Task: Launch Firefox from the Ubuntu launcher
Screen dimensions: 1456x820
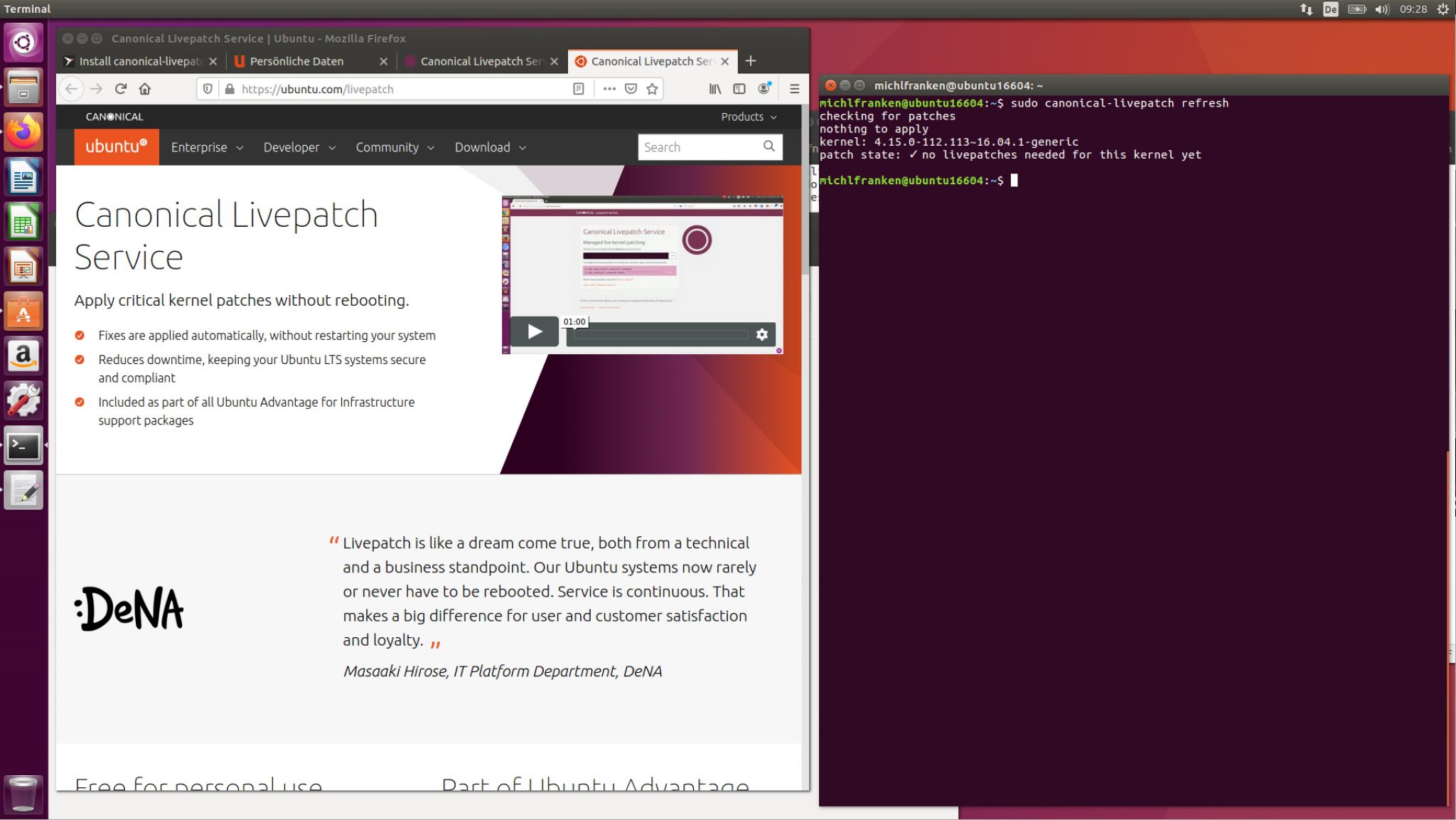Action: [x=23, y=132]
